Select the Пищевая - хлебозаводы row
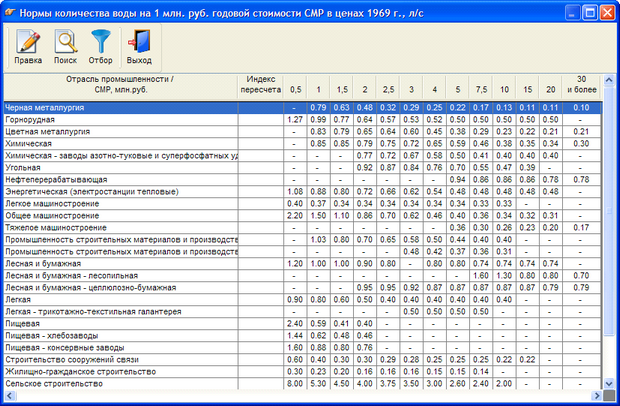Viewport: 620px width, 406px height. pos(302,336)
